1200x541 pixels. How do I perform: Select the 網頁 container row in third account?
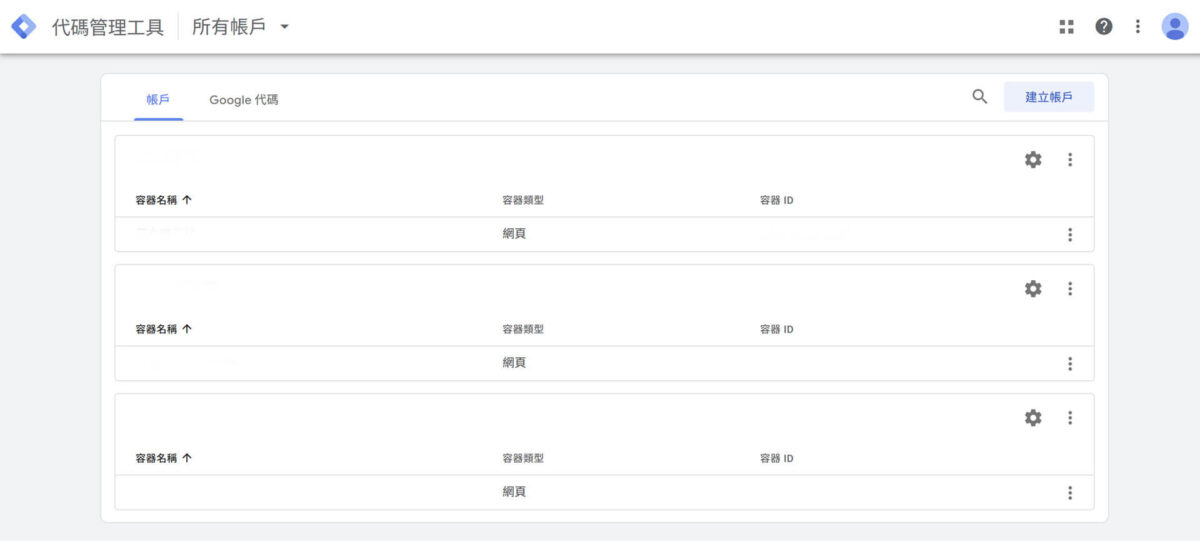[x=514, y=492]
